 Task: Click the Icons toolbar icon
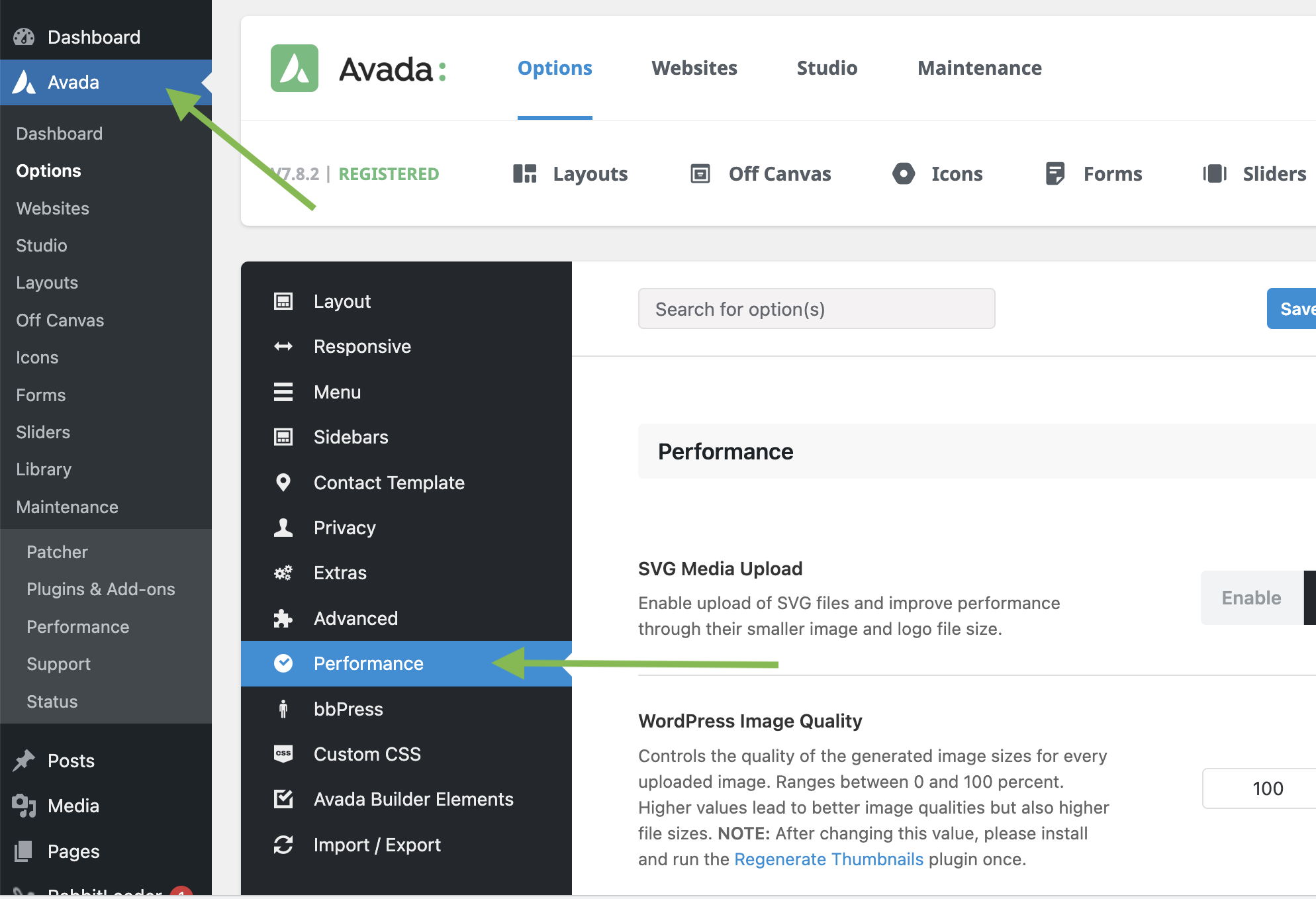904,173
